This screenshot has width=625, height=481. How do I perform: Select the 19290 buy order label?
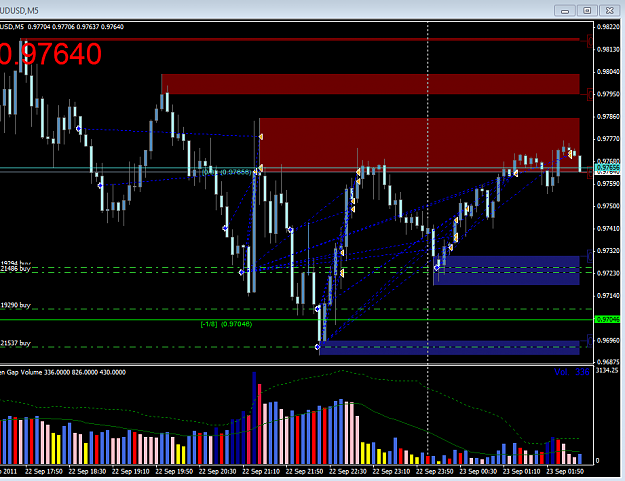15,305
